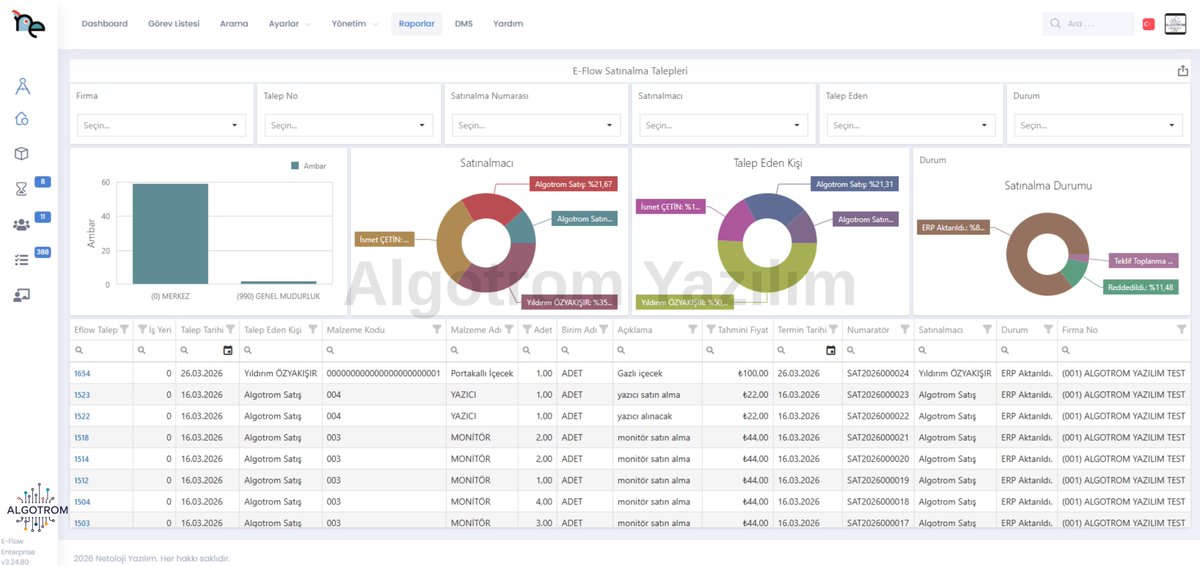The width and height of the screenshot is (1200, 567).
Task: Click Reddedildi %11,48 label on Satınalma Durumu chart
Action: 1139,287
